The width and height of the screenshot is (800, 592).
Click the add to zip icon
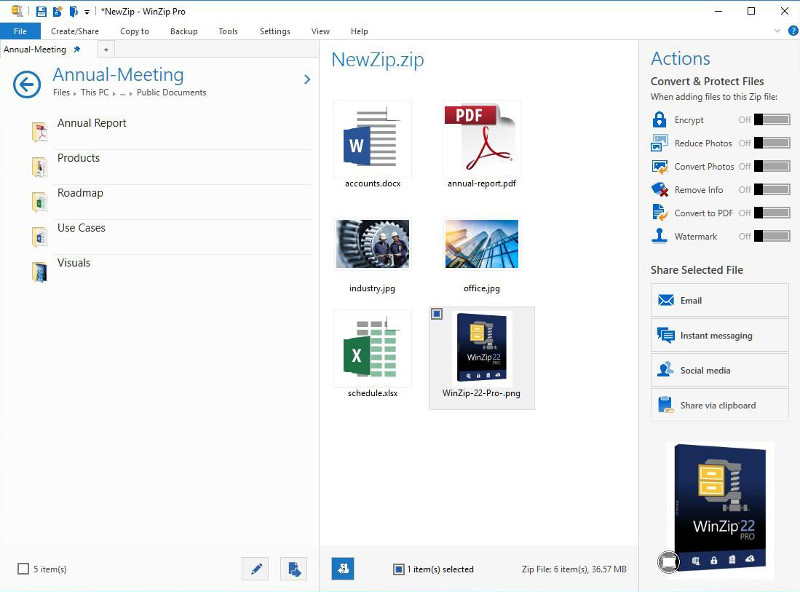tap(294, 569)
